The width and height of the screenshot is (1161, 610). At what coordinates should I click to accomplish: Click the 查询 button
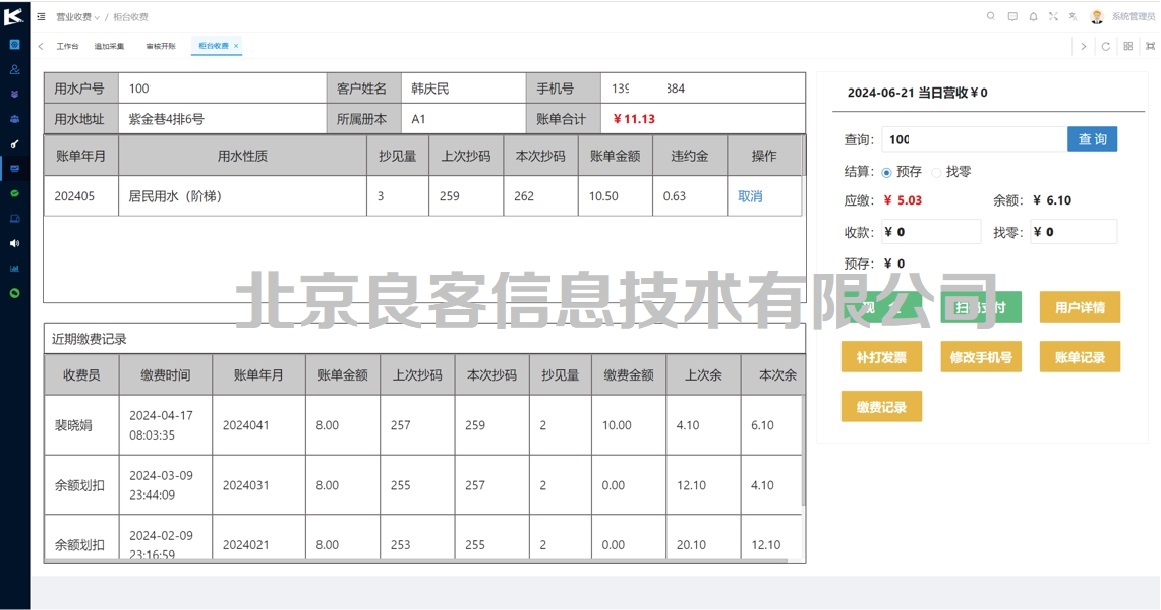pyautogui.click(x=1092, y=139)
